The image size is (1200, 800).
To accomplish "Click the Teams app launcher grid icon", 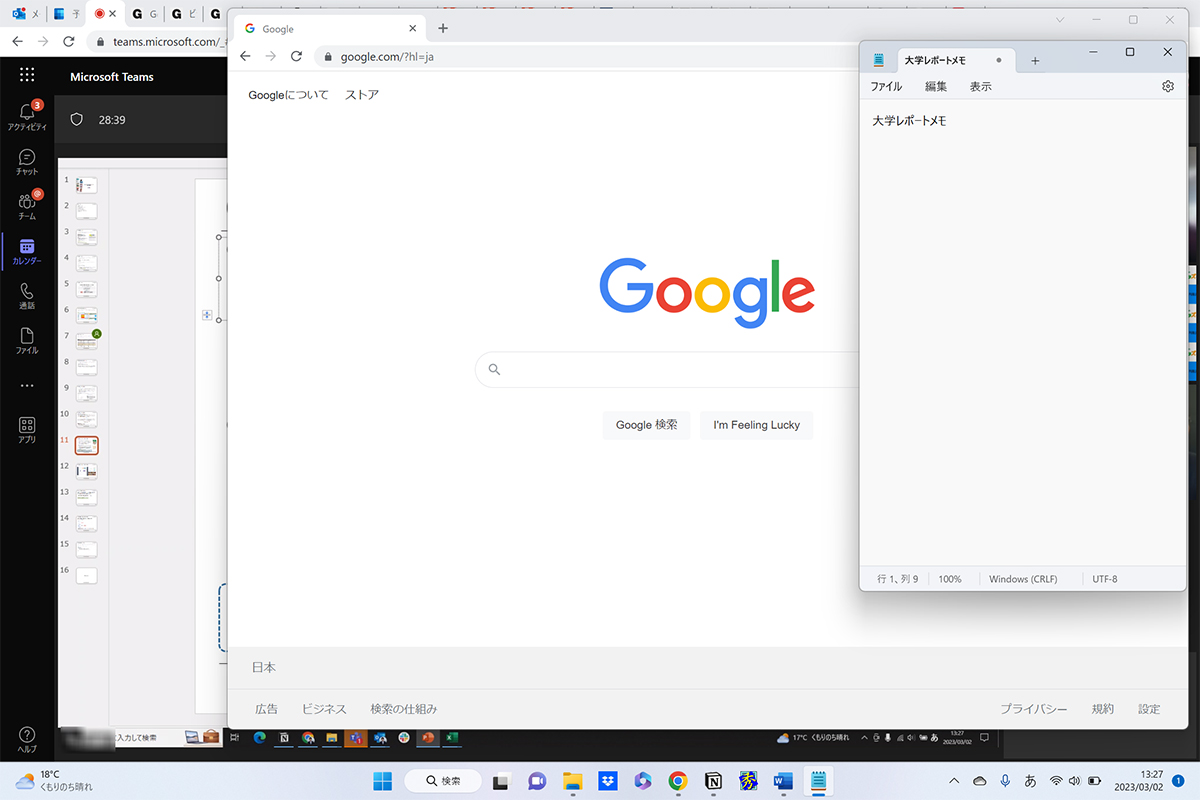I will (x=27, y=75).
